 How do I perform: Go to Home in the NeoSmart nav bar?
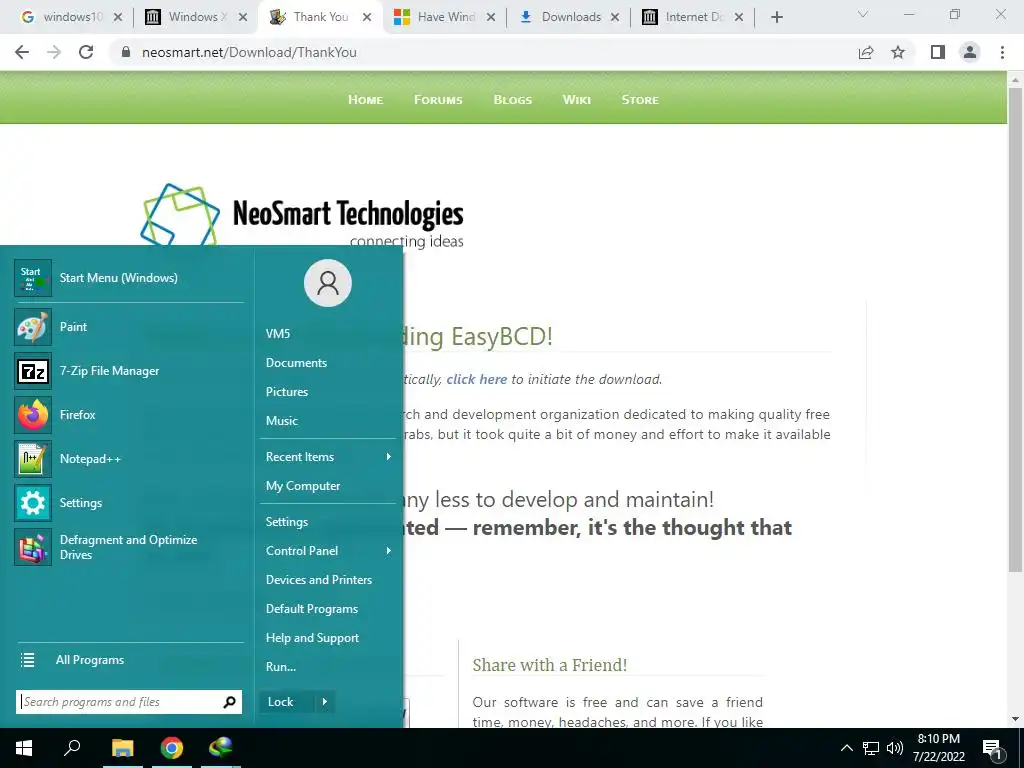366,100
